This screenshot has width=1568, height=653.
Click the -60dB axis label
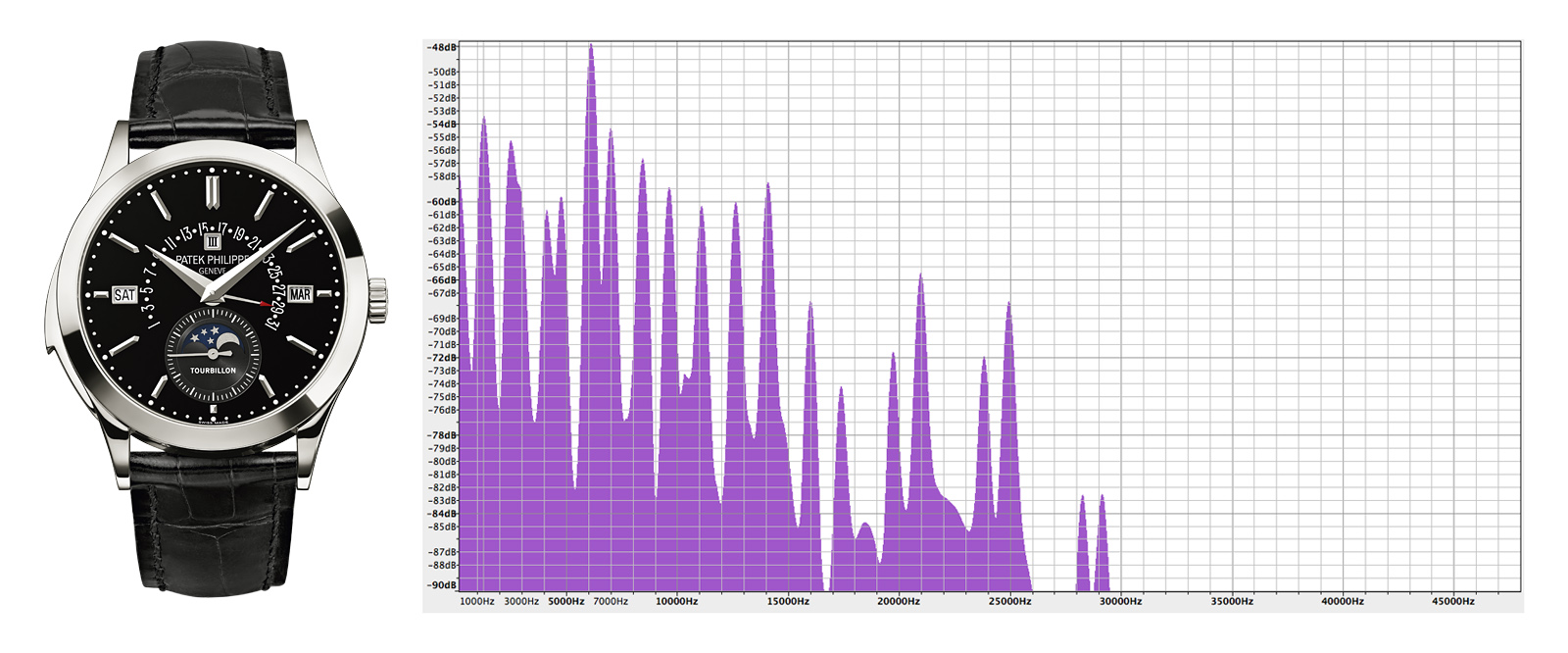point(442,201)
